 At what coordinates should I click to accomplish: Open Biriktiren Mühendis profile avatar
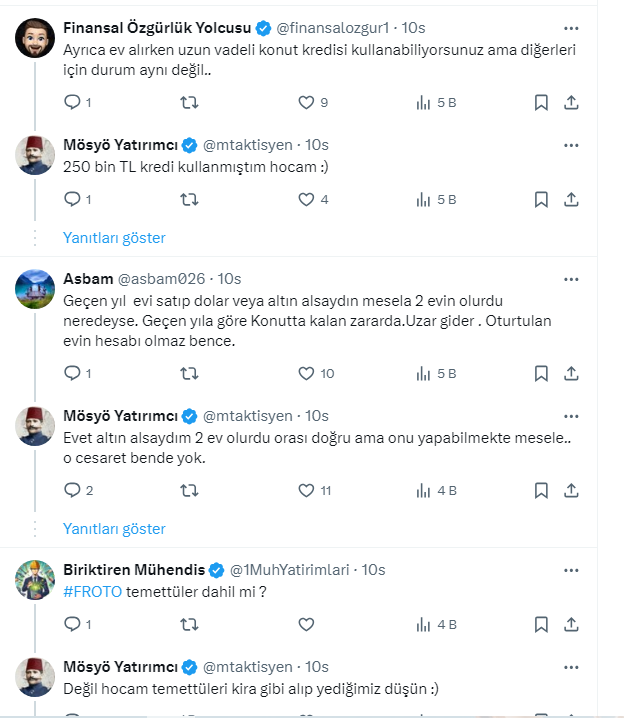[x=35, y=580]
